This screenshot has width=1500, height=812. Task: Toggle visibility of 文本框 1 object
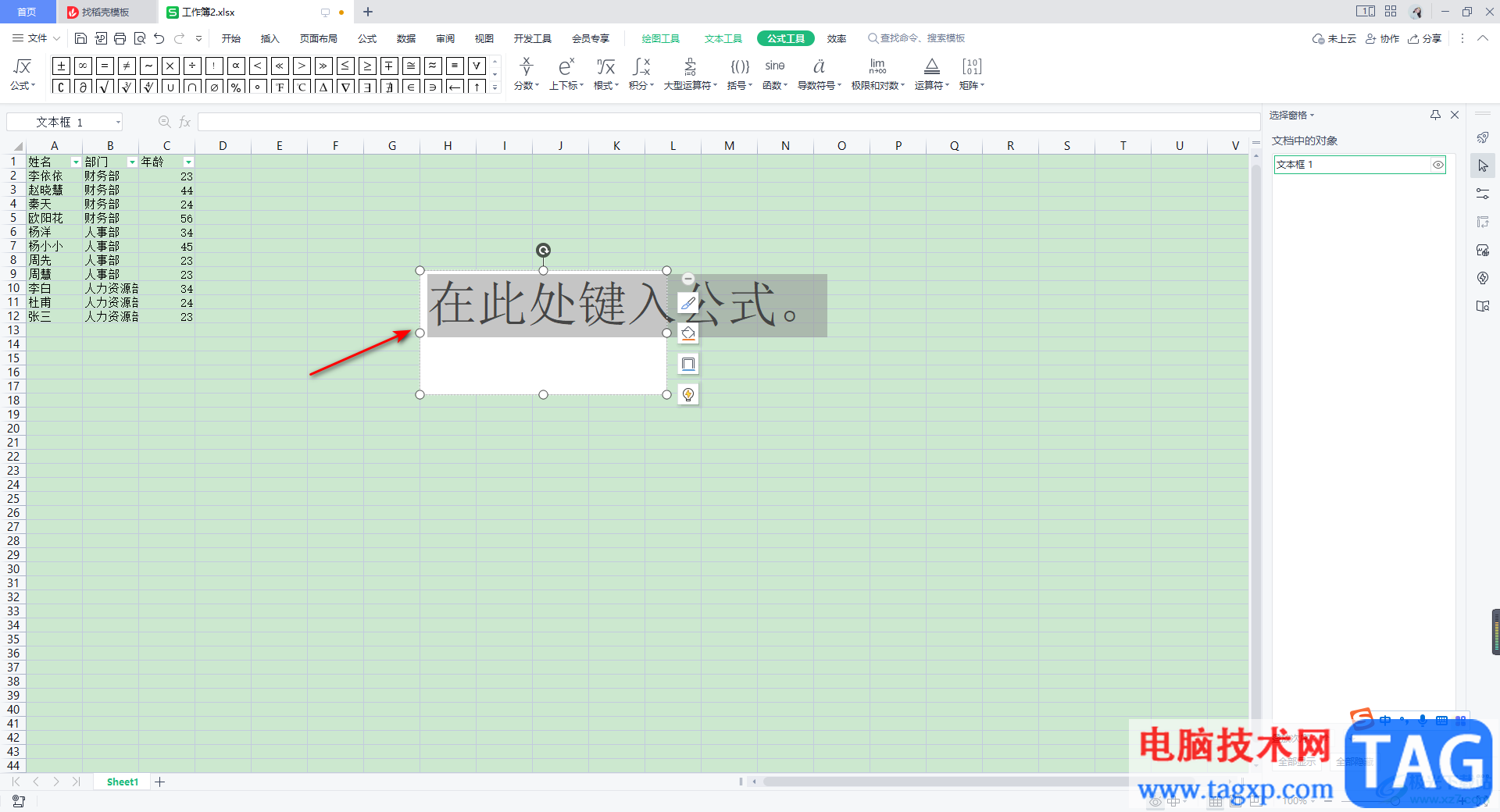click(1437, 165)
